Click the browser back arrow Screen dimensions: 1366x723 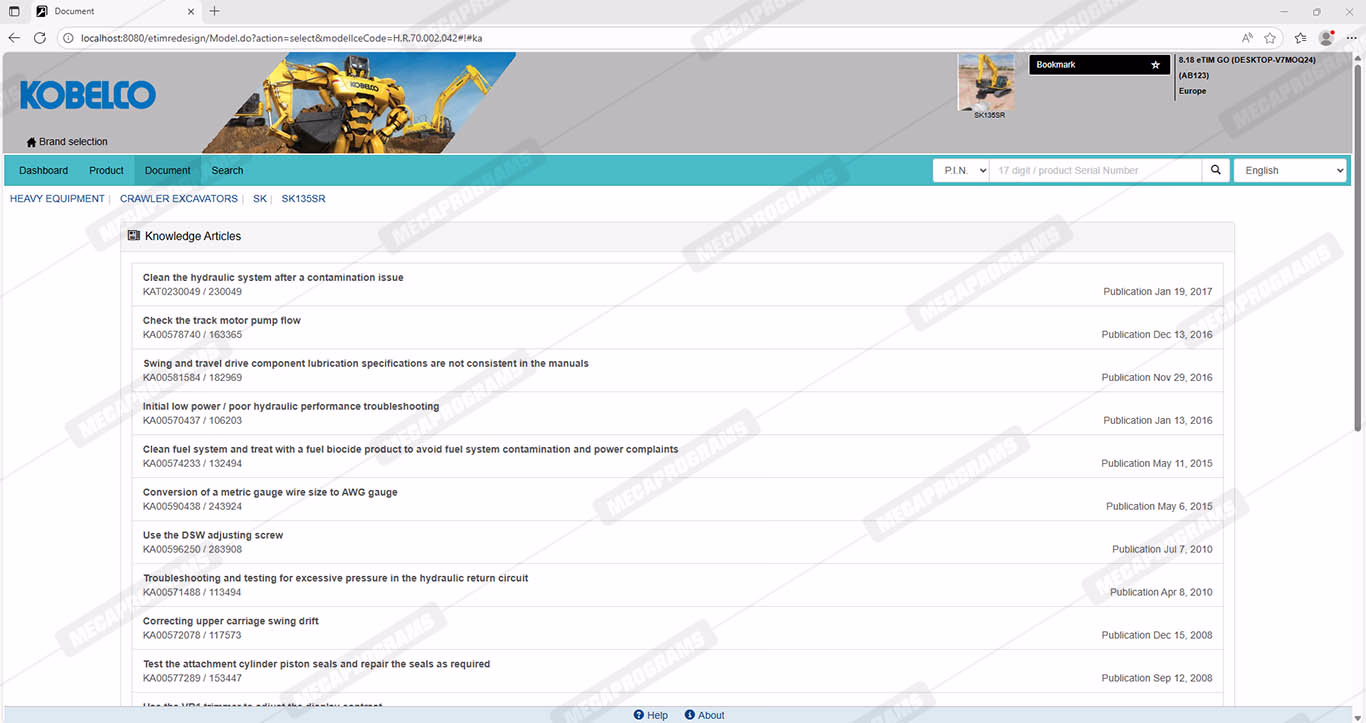click(x=14, y=38)
